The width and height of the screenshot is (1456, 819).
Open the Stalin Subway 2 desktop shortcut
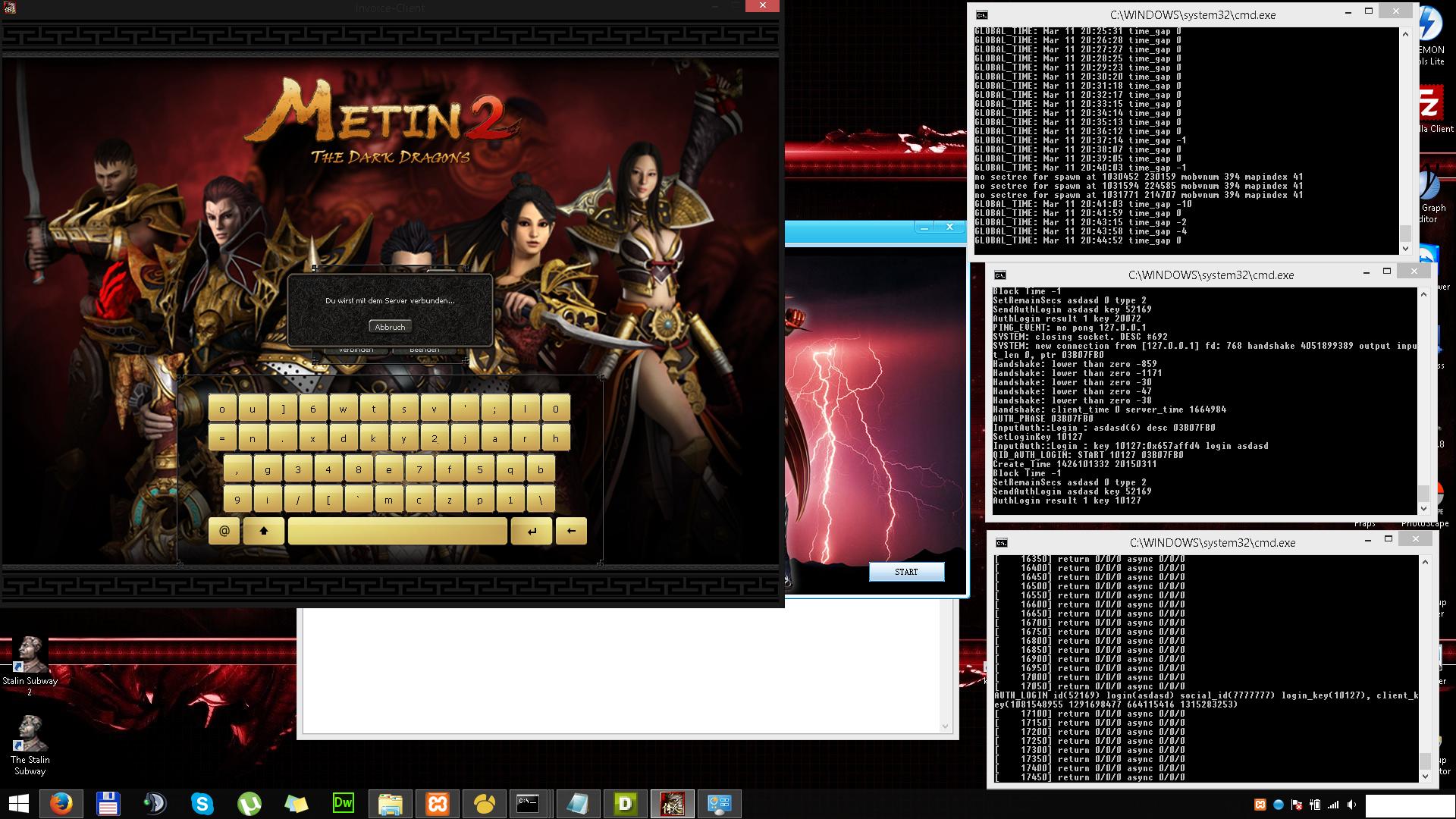tap(30, 666)
